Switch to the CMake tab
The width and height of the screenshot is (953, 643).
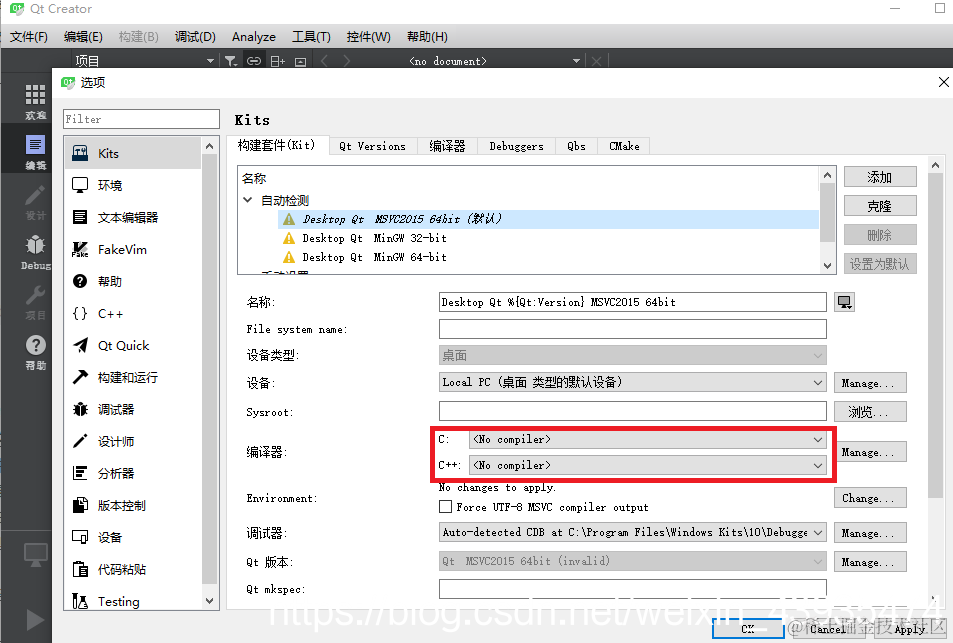pos(624,146)
